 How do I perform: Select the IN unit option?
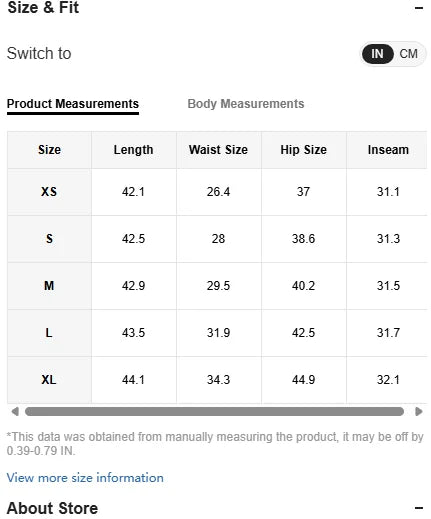click(x=377, y=54)
